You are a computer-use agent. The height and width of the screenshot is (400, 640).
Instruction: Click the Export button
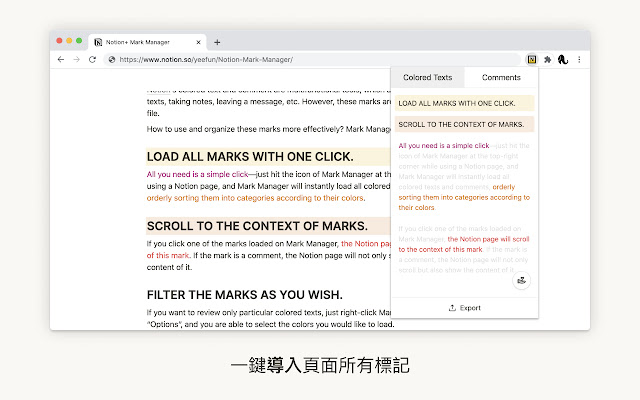[465, 308]
